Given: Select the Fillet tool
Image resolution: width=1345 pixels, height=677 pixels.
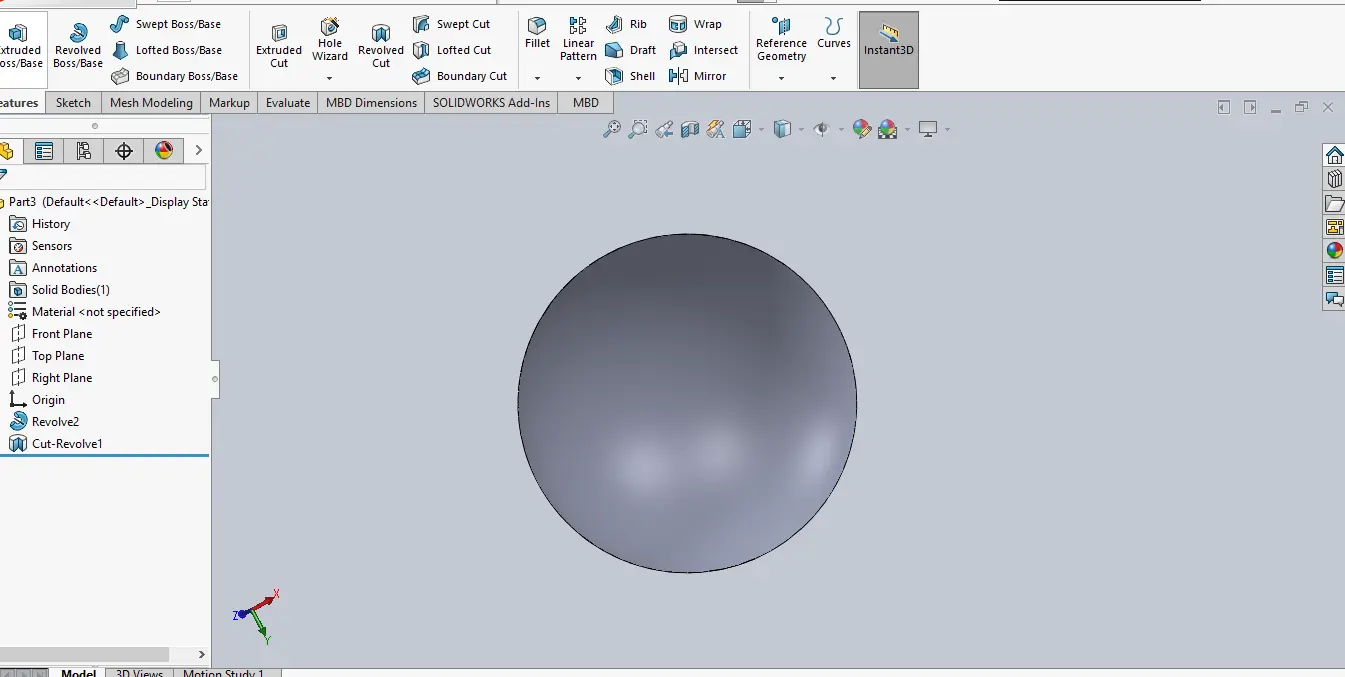Looking at the screenshot, I should click(x=537, y=33).
